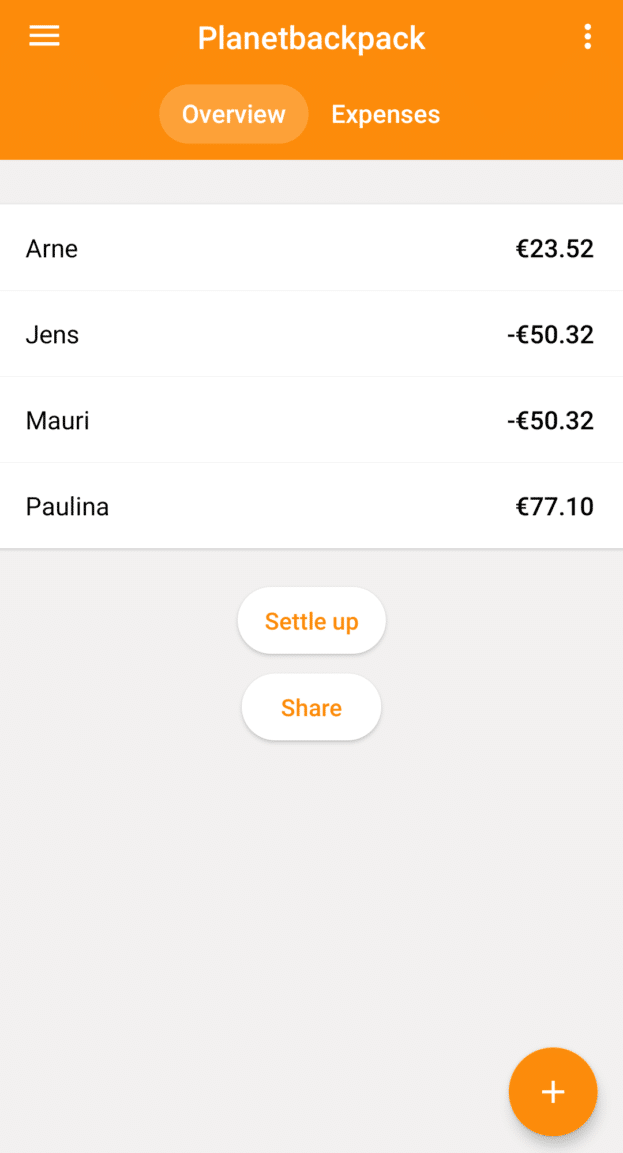Open Paulina's entry by her name

click(x=67, y=507)
